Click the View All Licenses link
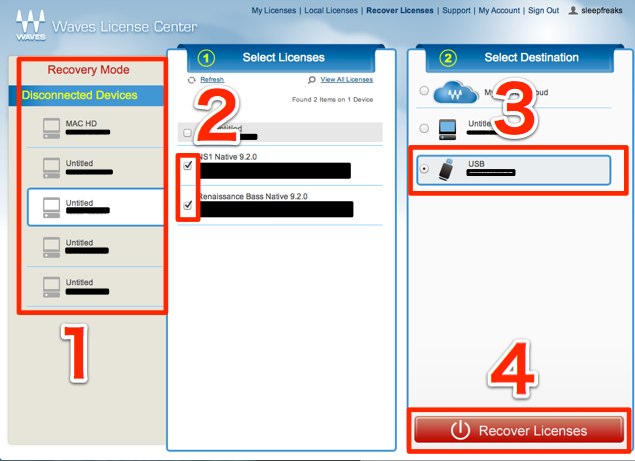635x461 pixels. [x=347, y=79]
